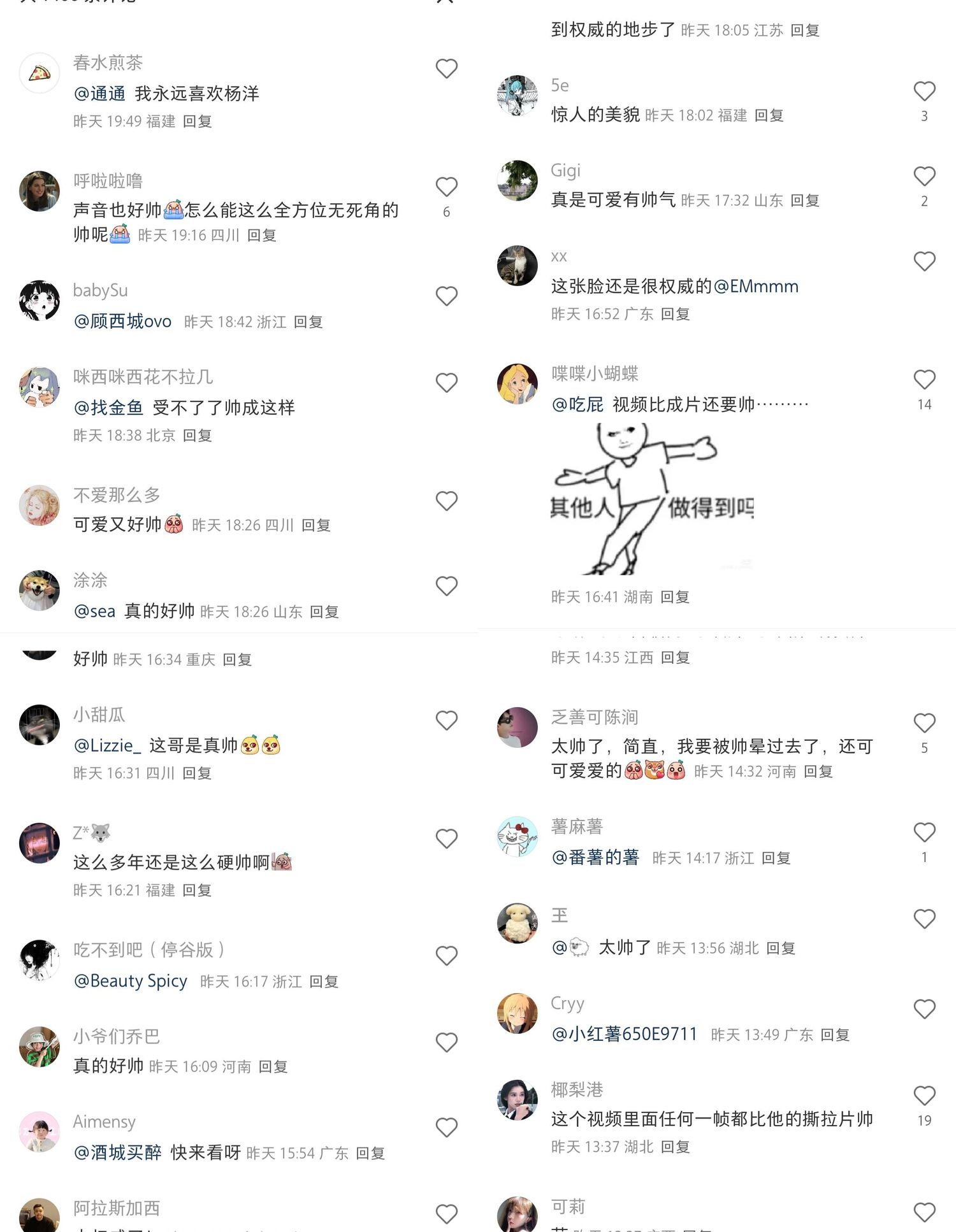Tap the heart beside 5e's comment
The image size is (956, 1232).
(x=924, y=91)
